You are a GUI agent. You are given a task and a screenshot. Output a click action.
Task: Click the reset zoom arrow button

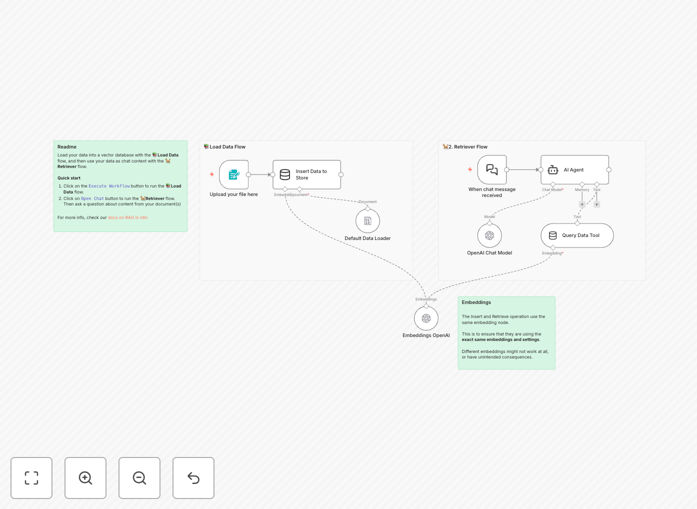193,478
